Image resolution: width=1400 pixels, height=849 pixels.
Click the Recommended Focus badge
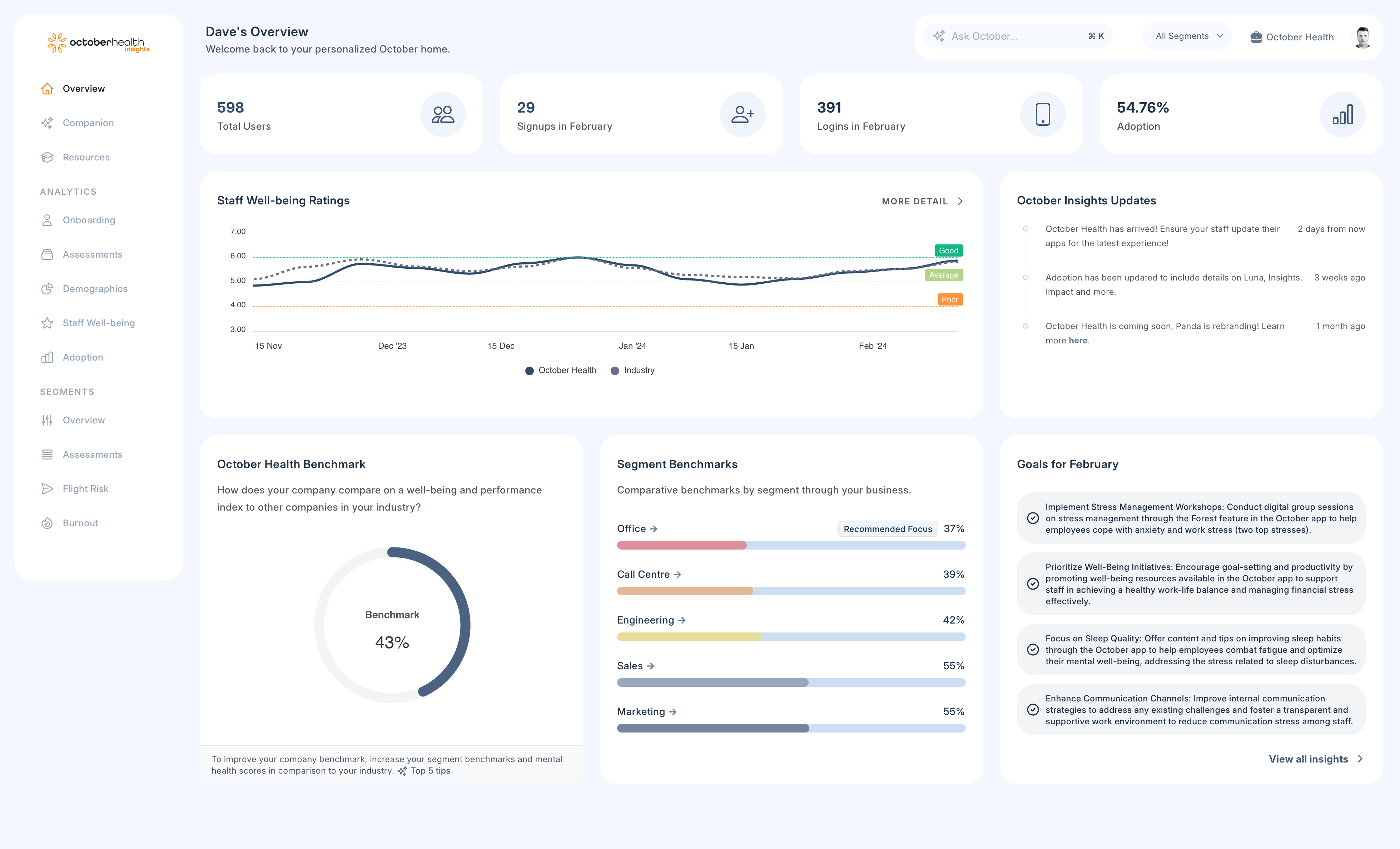pos(888,529)
